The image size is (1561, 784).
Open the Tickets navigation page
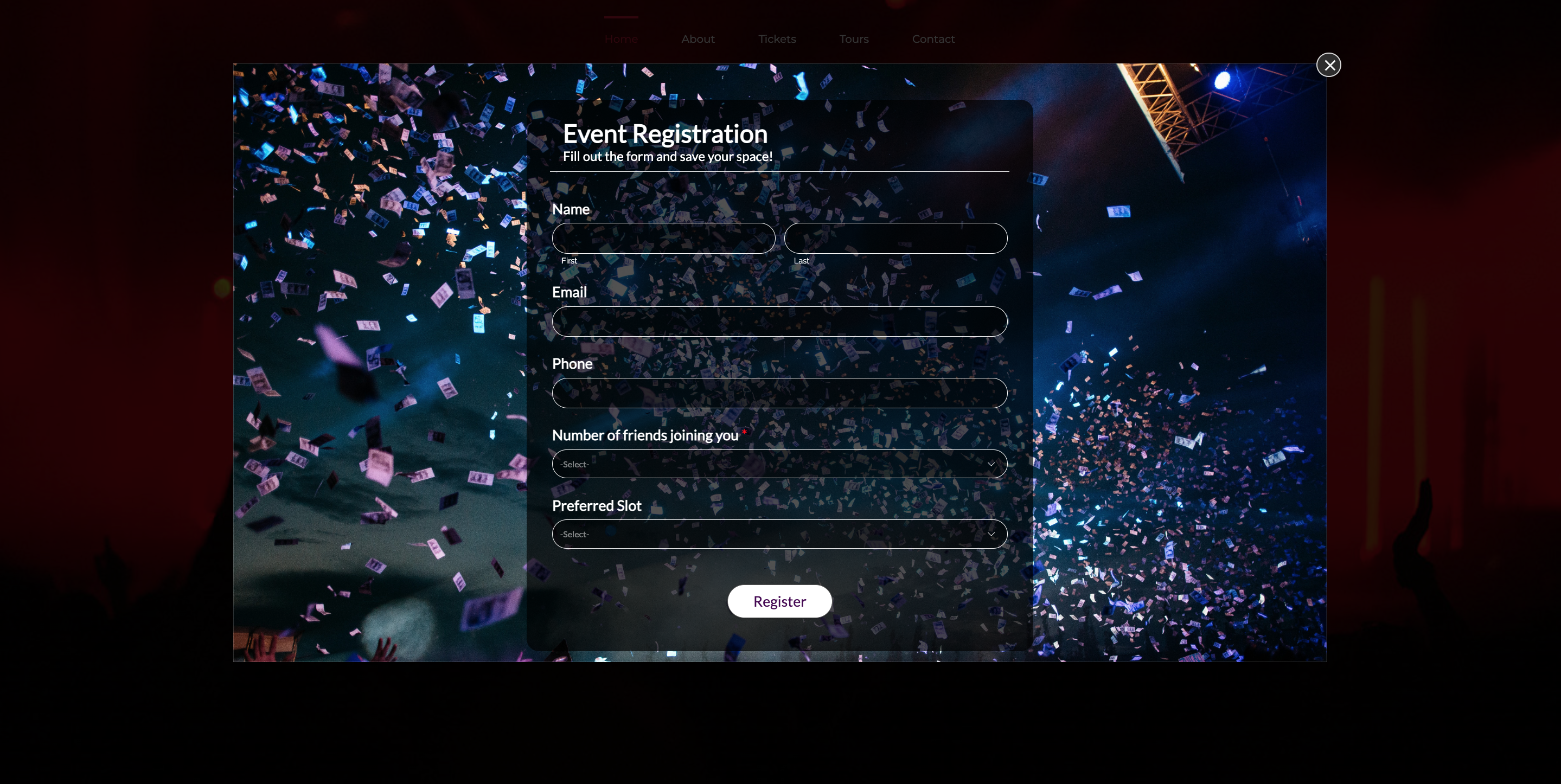click(778, 38)
